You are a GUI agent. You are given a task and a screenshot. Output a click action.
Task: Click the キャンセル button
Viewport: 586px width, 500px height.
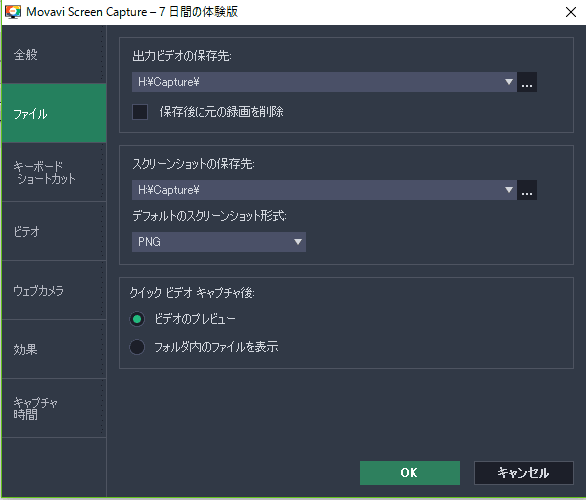524,473
